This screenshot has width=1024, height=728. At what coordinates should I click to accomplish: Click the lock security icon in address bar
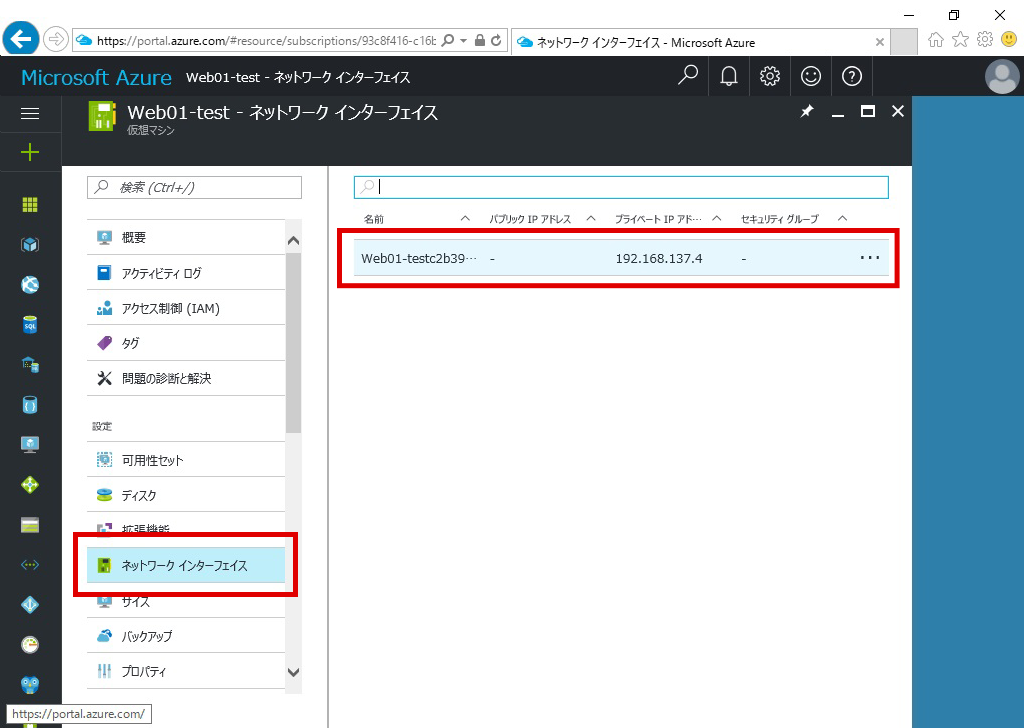pyautogui.click(x=480, y=40)
